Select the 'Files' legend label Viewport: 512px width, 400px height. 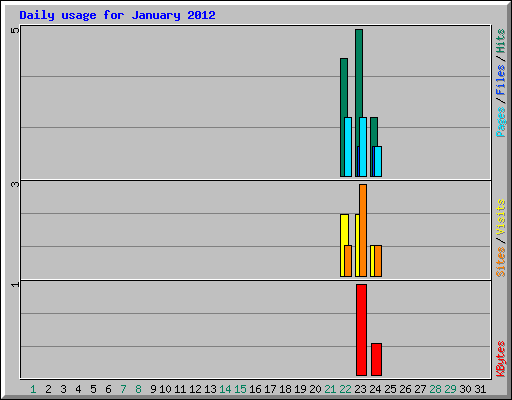pyautogui.click(x=501, y=79)
